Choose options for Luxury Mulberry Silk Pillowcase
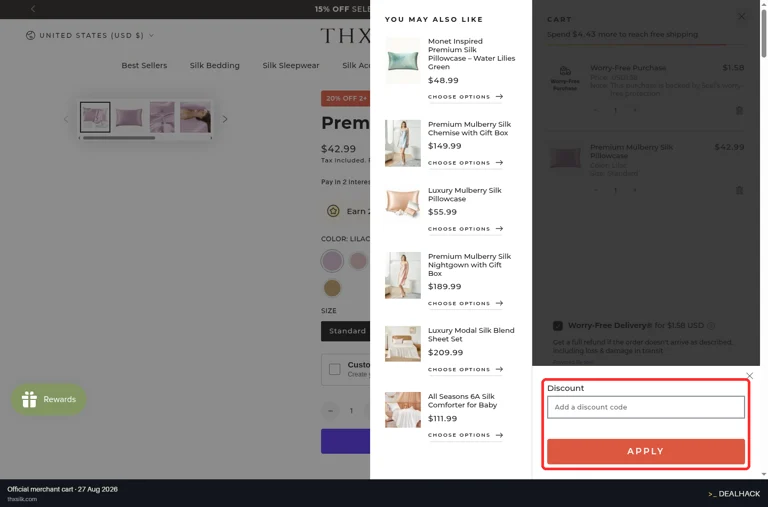 [465, 229]
